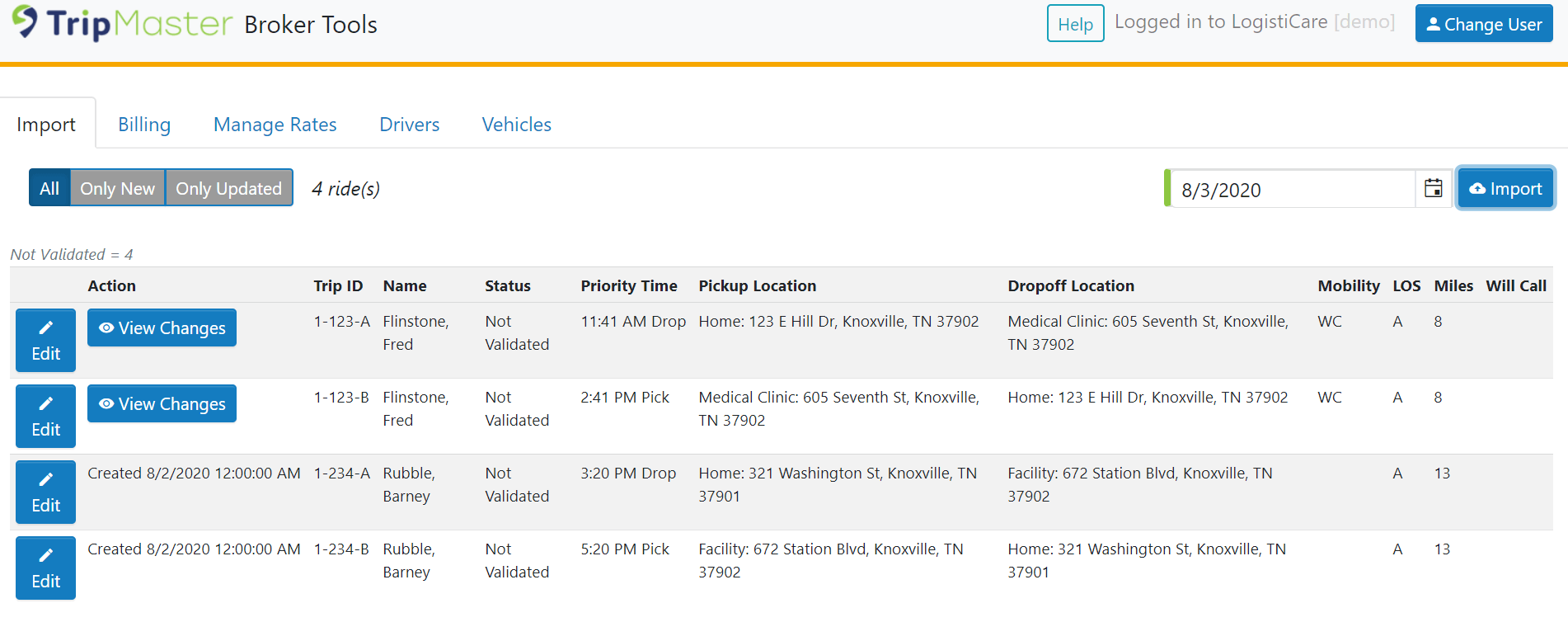Viewport: 1568px width, 622px height.
Task: Click the calendar icon beside the date field
Action: pos(1433,188)
